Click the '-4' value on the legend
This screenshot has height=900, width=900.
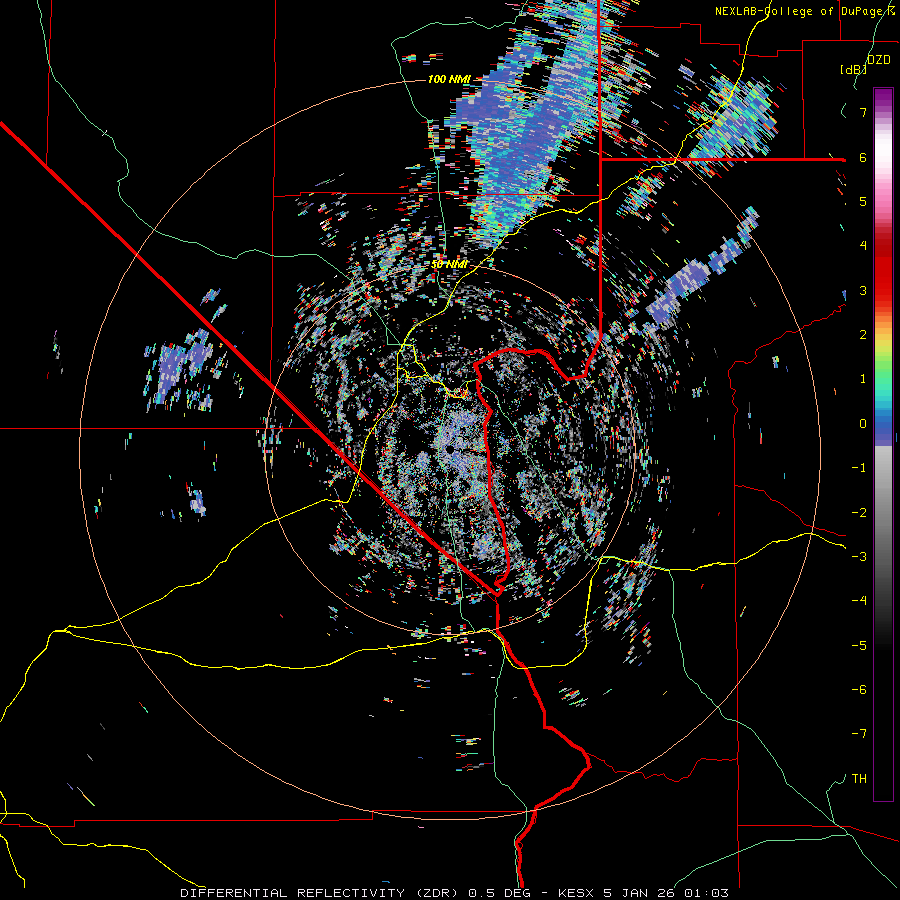[x=859, y=601]
